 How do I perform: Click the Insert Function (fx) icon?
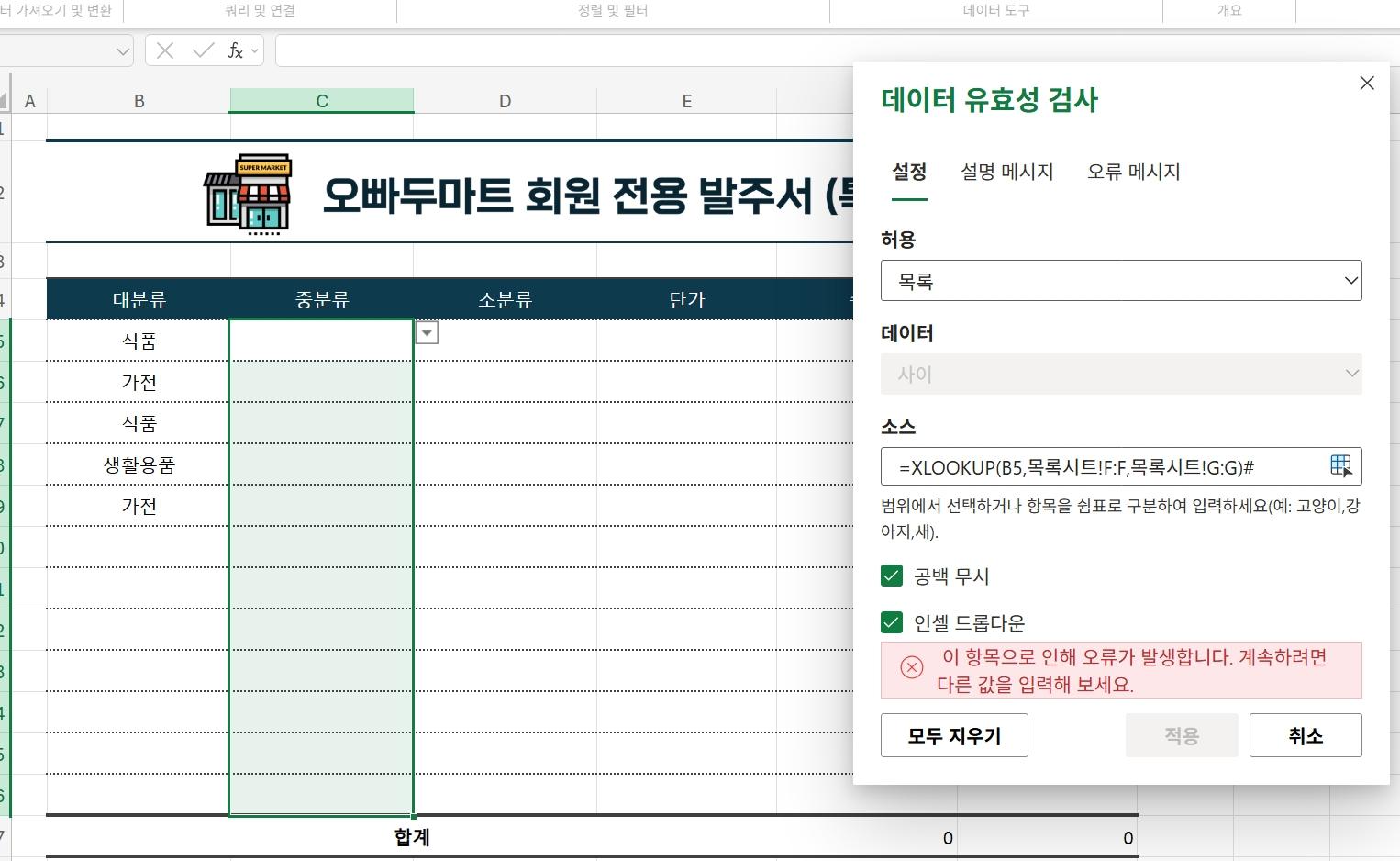coord(235,50)
